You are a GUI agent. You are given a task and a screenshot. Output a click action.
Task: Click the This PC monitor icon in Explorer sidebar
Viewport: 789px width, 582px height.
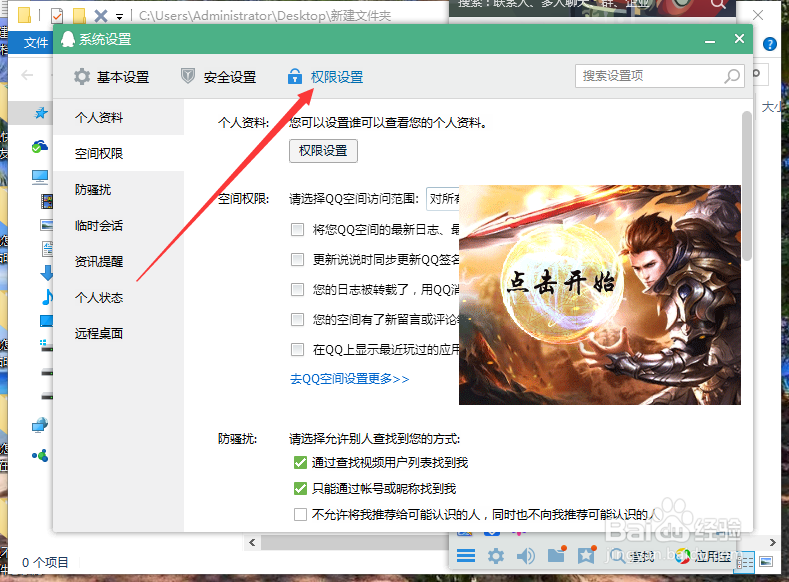pyautogui.click(x=40, y=178)
